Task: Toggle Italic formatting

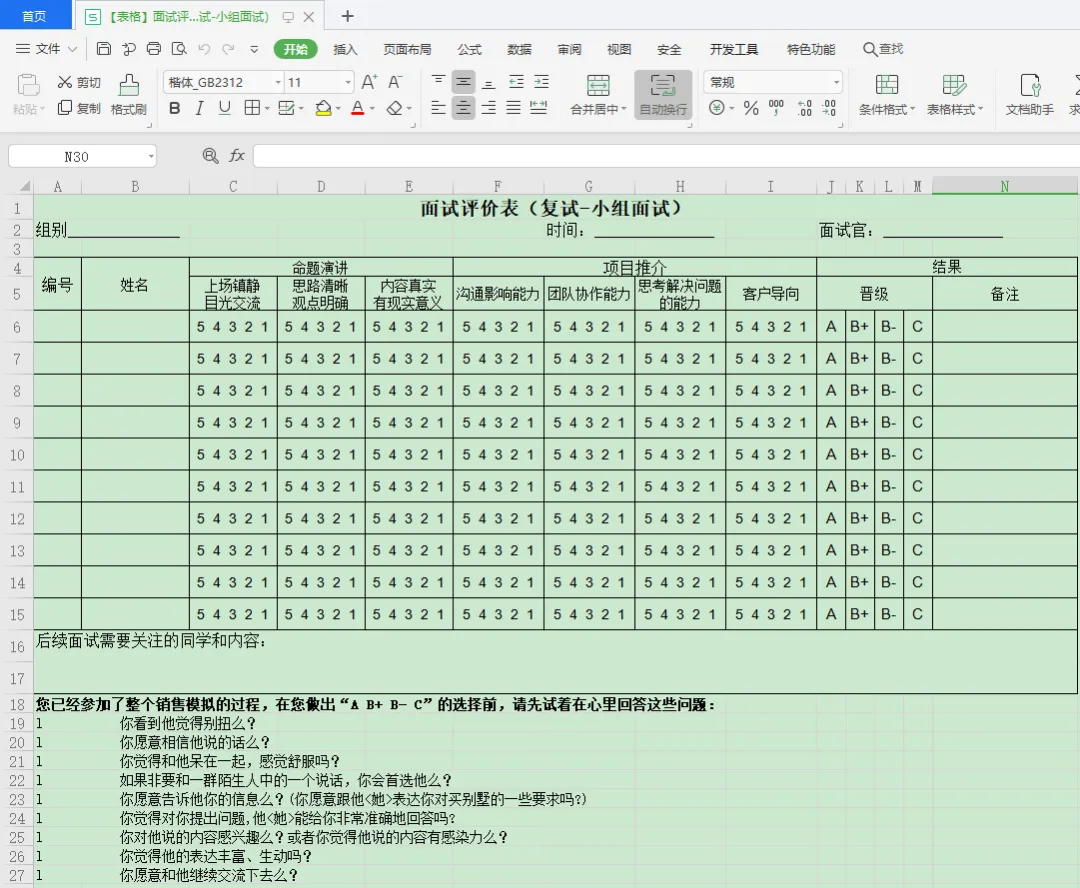Action: pos(200,108)
